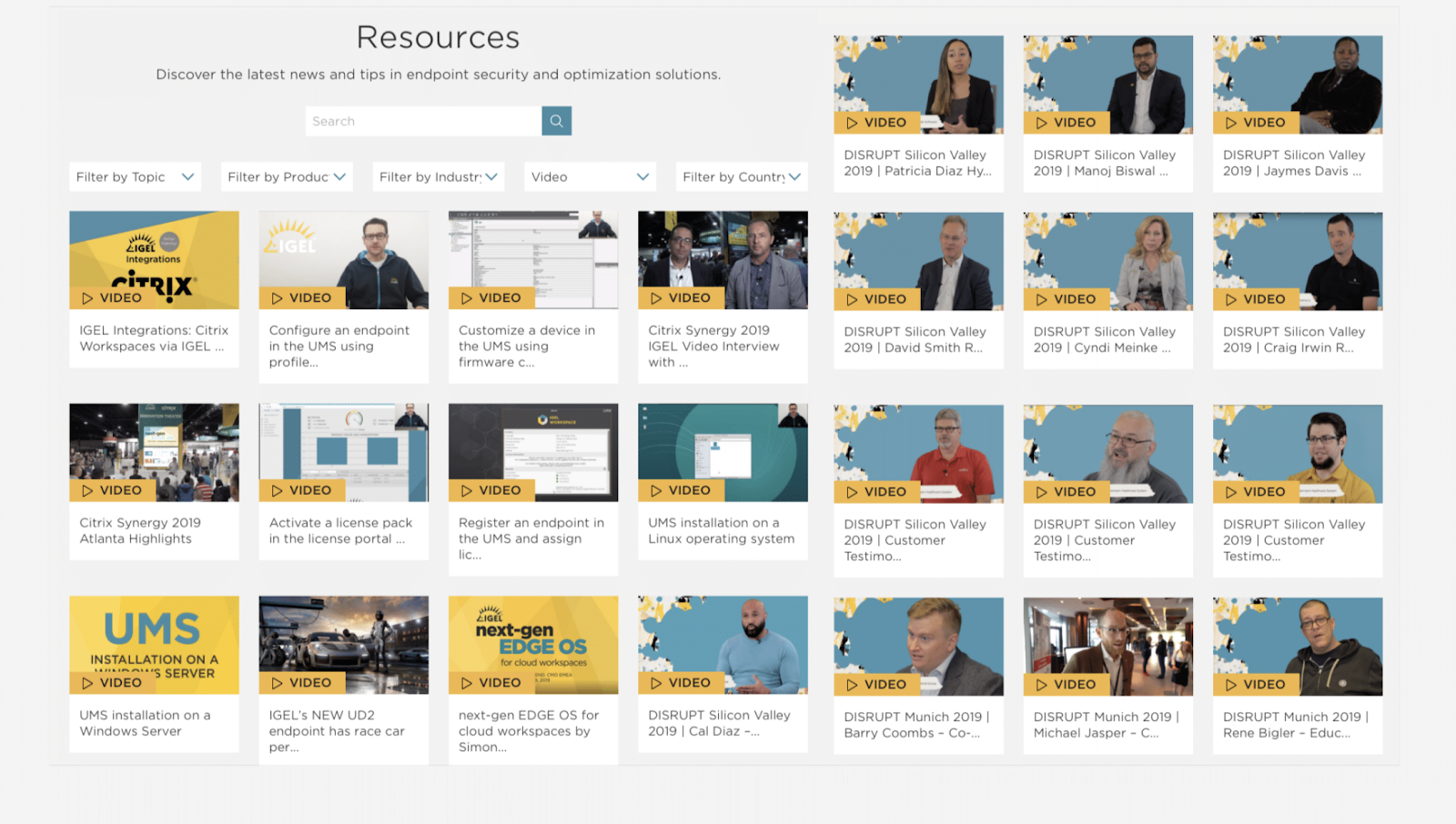The width and height of the screenshot is (1456, 824).
Task: Select the Michael Jasper video thumbnail
Action: [x=1108, y=647]
